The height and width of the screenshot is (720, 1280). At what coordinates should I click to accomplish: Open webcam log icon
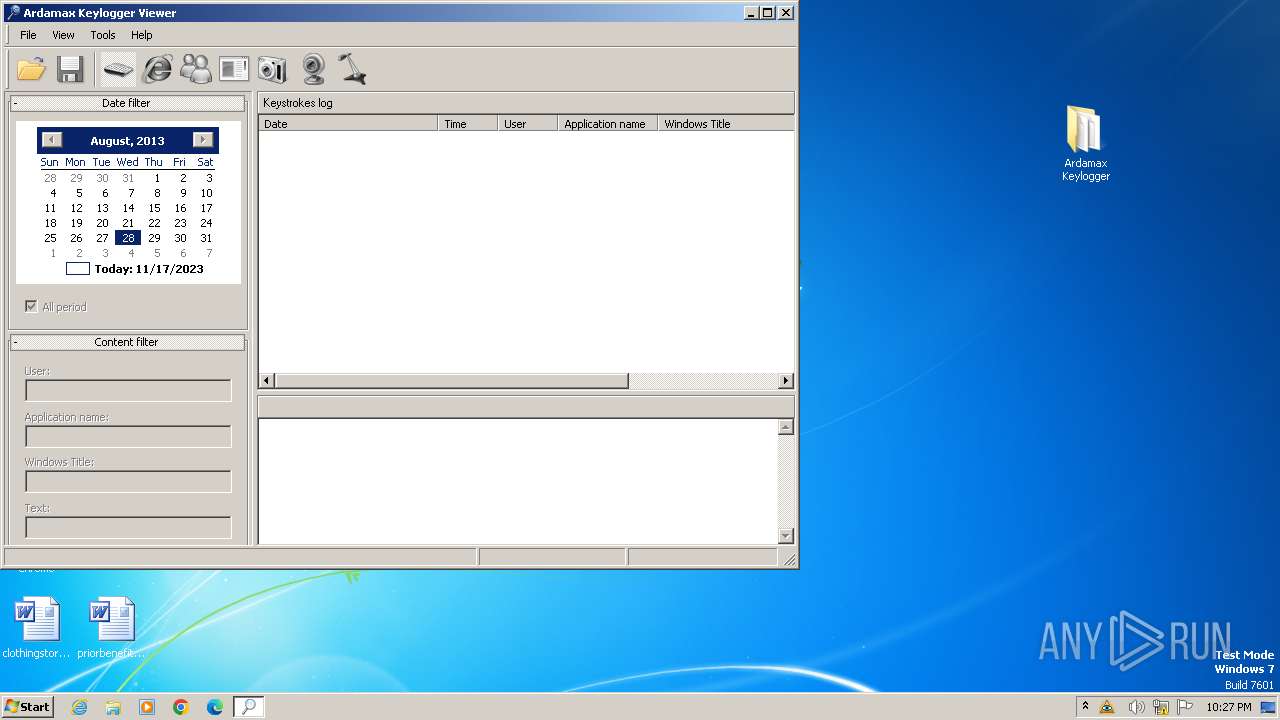tap(313, 69)
